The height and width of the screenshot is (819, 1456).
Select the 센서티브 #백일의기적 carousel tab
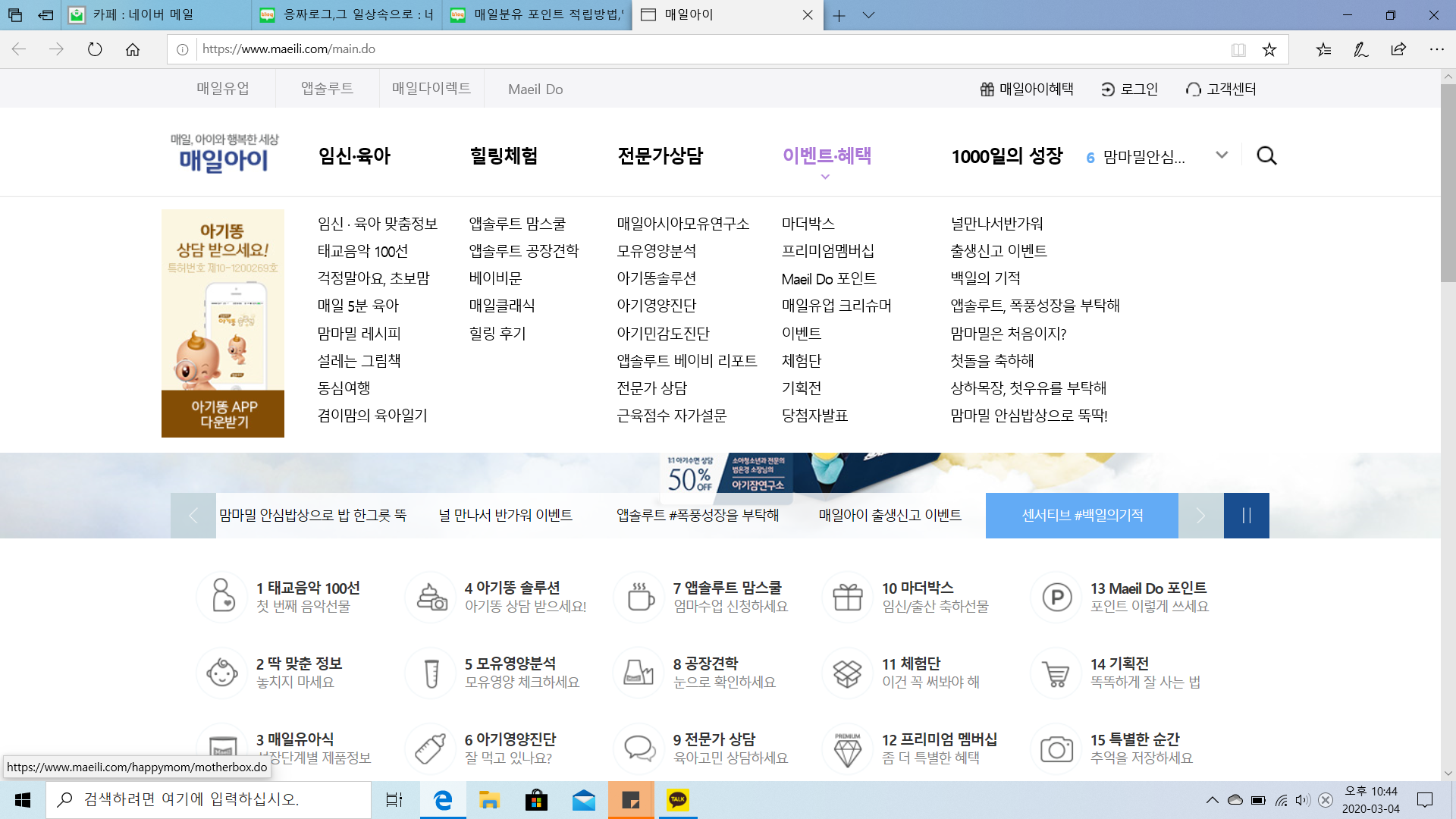[x=1082, y=516]
